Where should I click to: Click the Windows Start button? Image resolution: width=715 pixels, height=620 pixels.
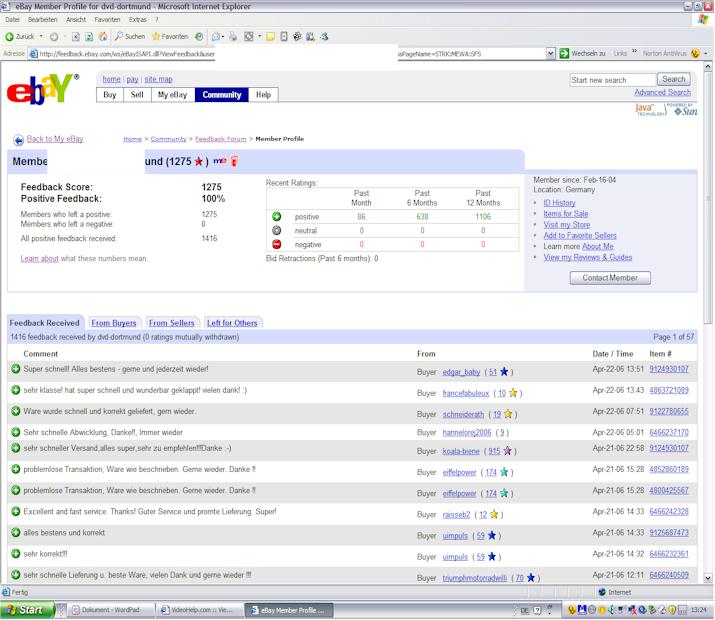[26, 610]
